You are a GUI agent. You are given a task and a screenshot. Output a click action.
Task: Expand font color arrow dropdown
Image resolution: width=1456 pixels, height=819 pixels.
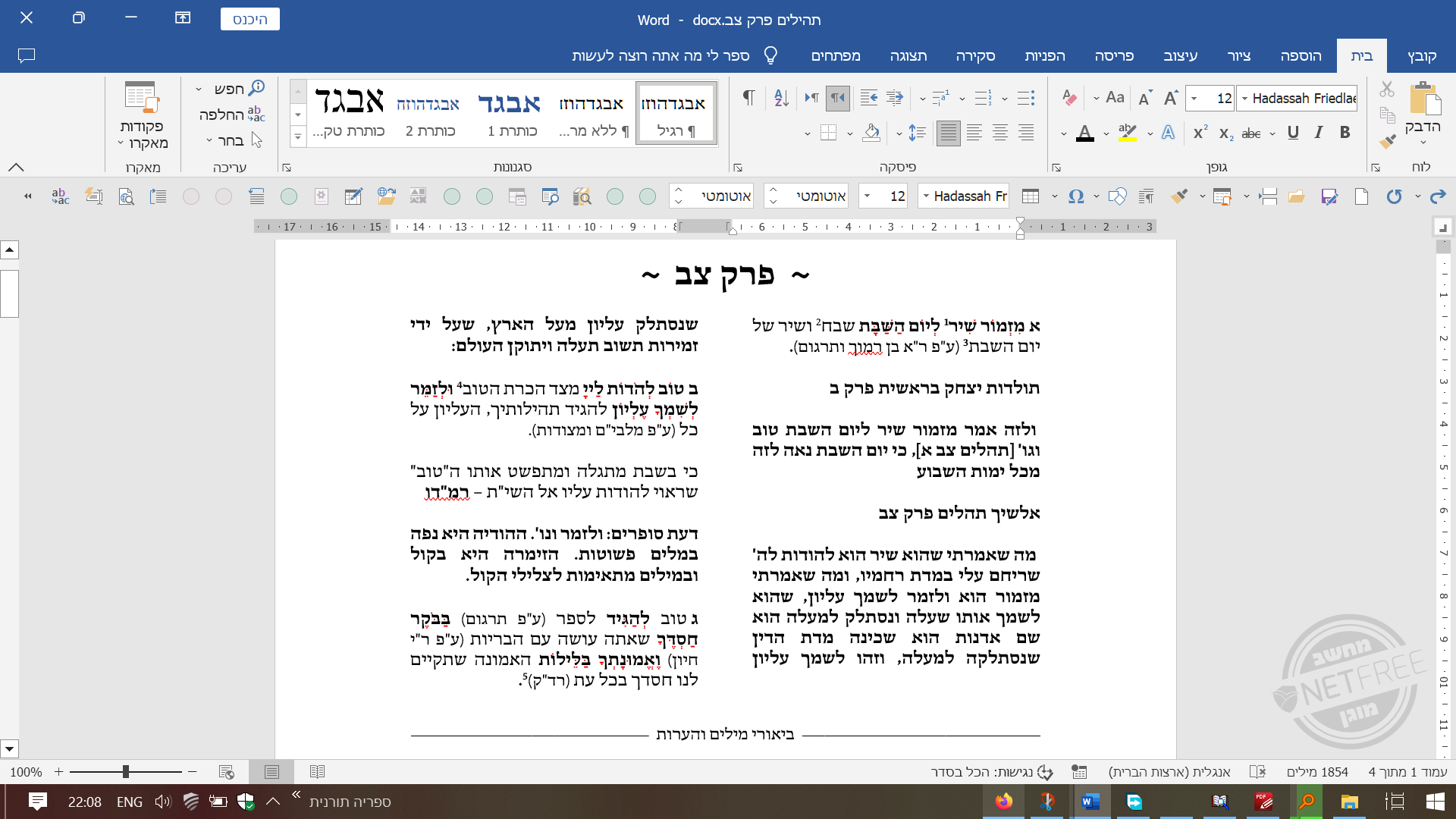1064,134
